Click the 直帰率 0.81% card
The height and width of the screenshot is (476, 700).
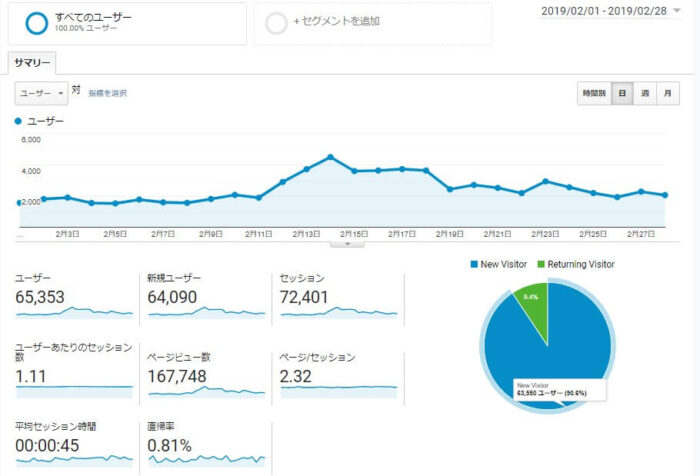[x=206, y=444]
